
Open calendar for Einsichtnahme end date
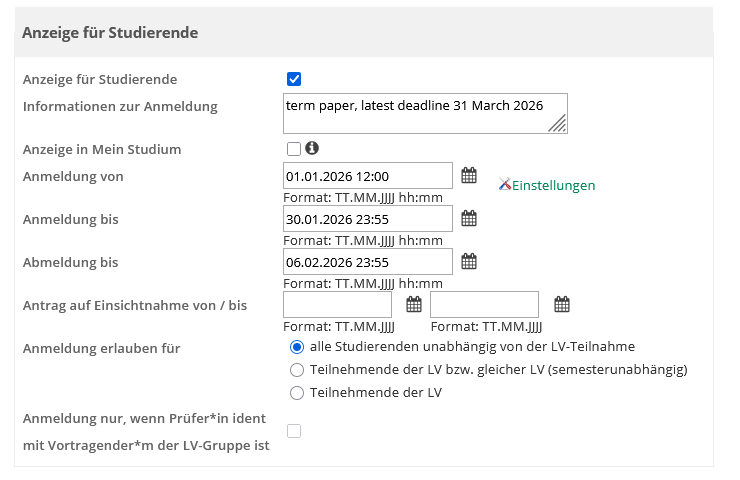[562, 305]
